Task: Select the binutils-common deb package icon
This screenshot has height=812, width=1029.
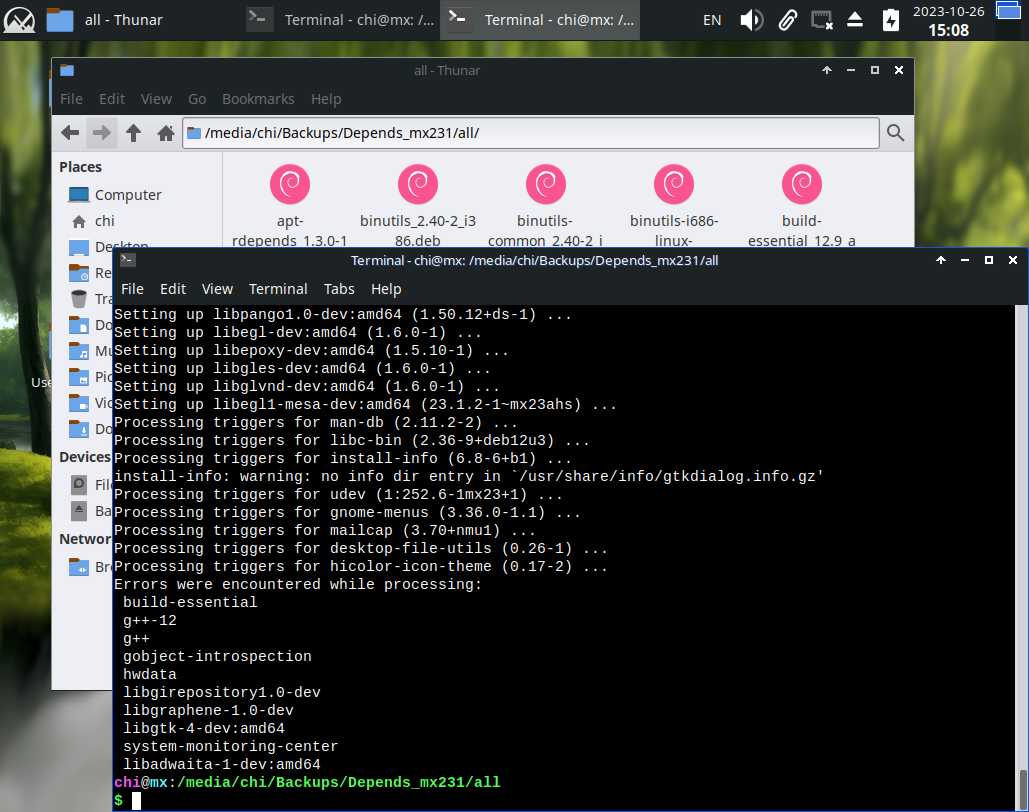Action: (x=545, y=184)
